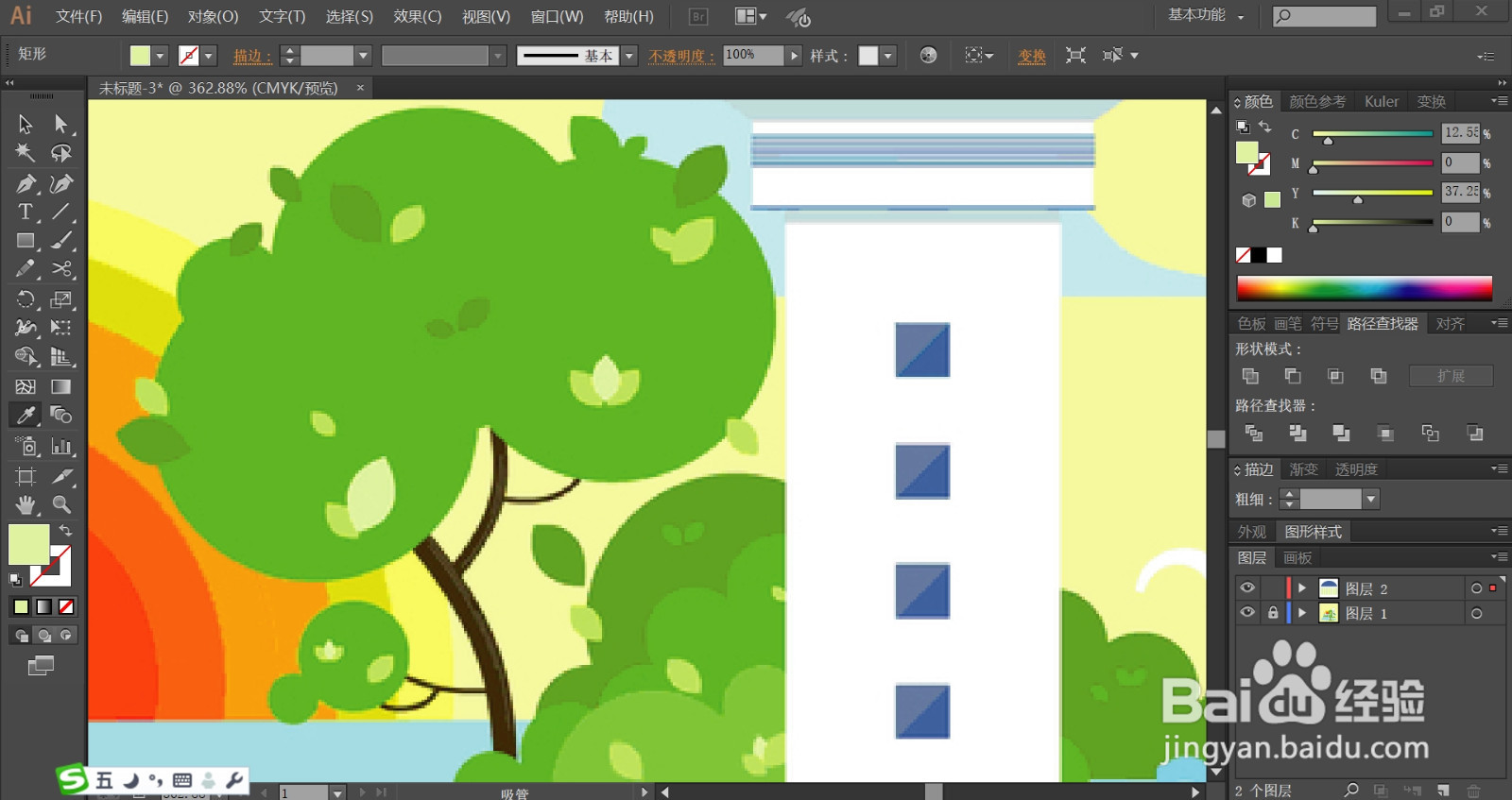The image size is (1512, 800).
Task: Click the Create New Layer icon
Action: point(1443,790)
